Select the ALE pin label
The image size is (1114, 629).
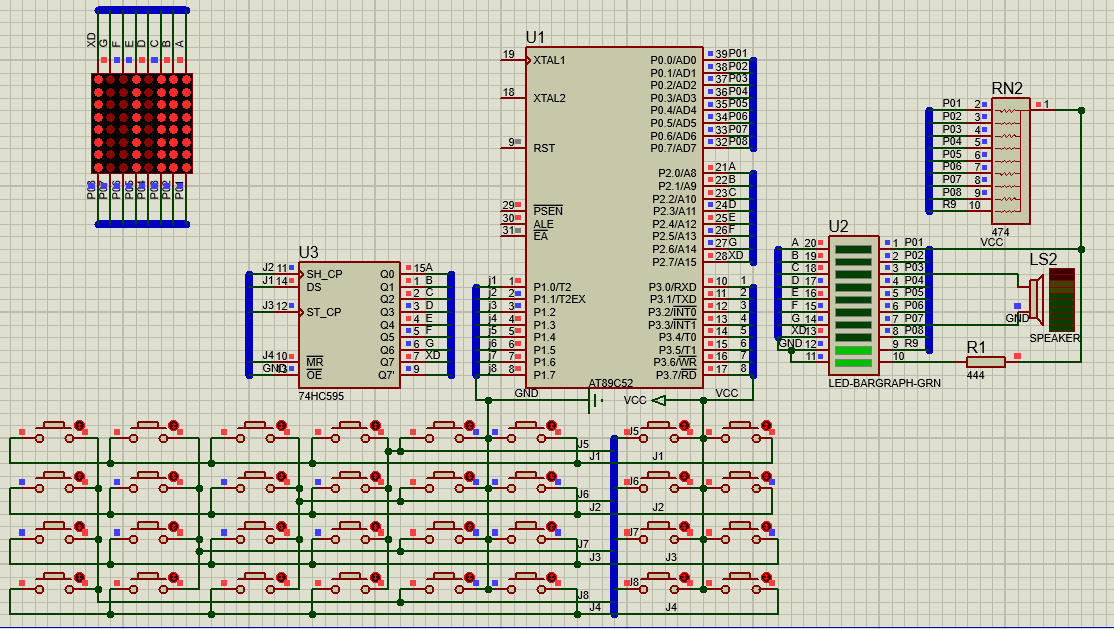click(x=544, y=224)
